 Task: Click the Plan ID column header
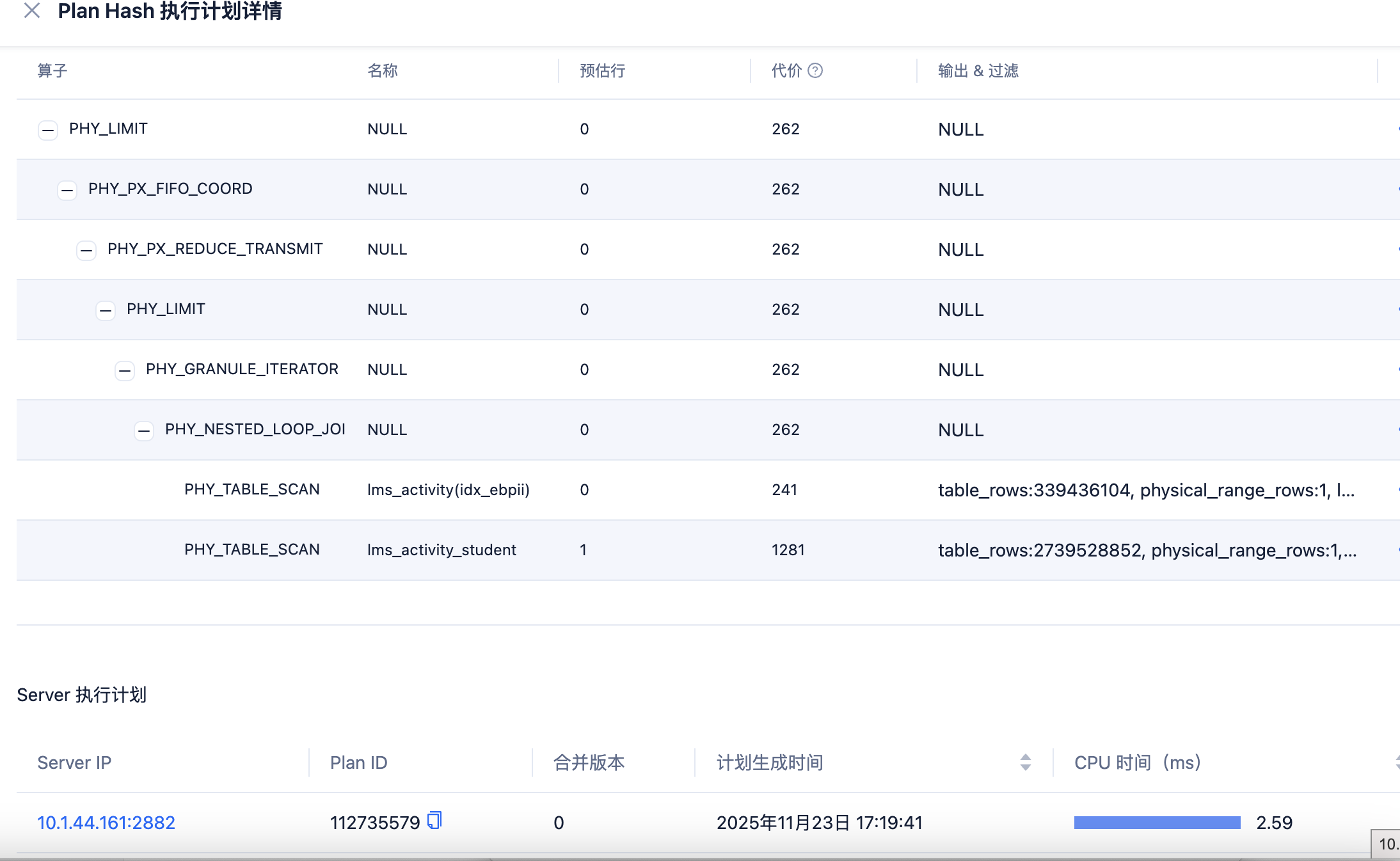click(358, 762)
